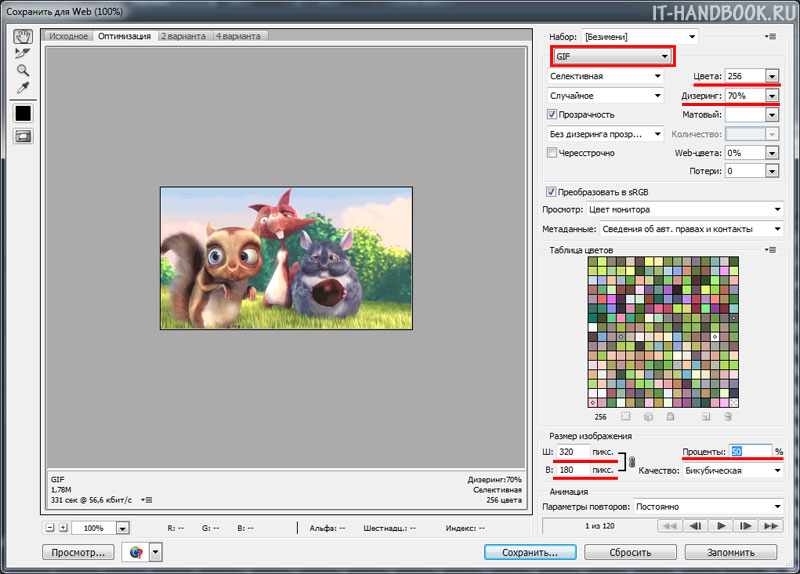Open the color table panel menu
The height and width of the screenshot is (574, 800).
(770, 250)
